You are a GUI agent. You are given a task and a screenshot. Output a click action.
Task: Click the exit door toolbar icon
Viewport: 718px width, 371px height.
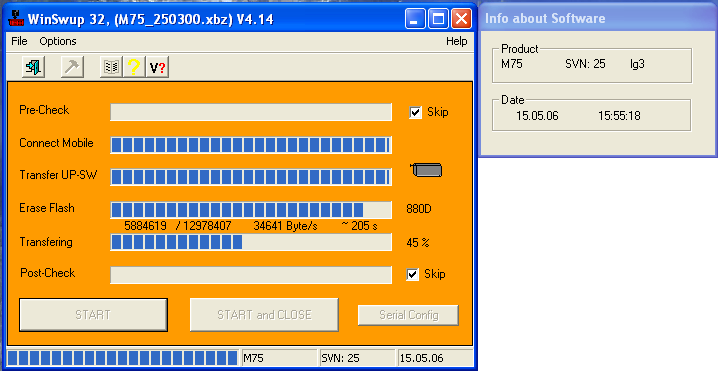(33, 67)
